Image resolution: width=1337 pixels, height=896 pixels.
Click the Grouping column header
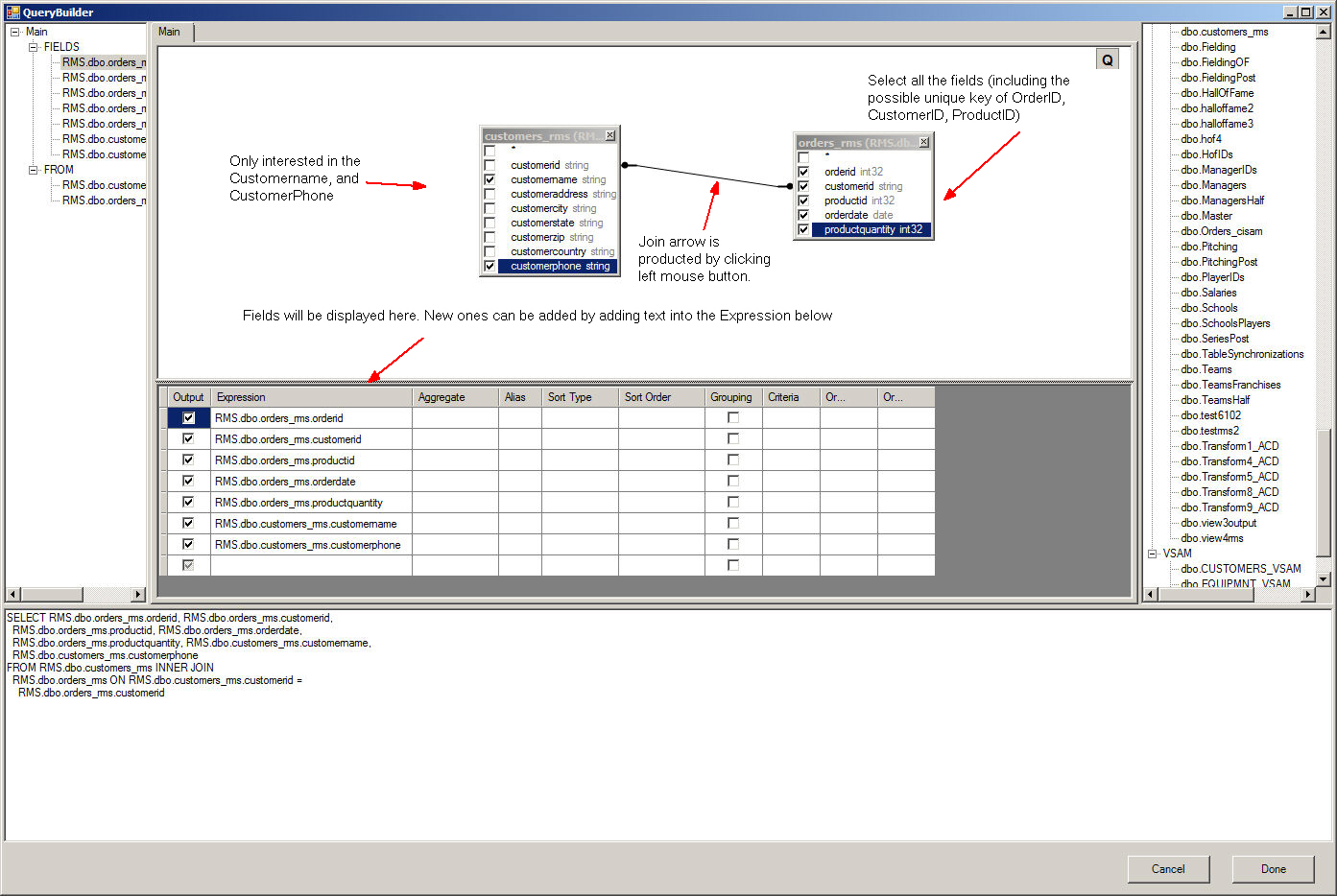click(x=733, y=397)
